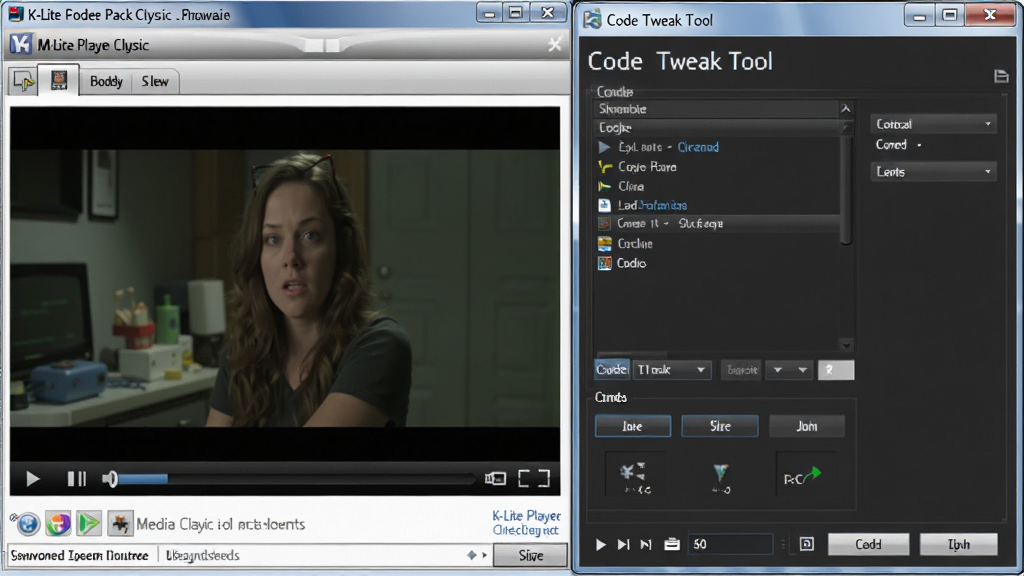Viewport: 1024px width, 576px height.
Task: Open the first small arrow dropdown after Bgnoit
Action: pos(778,370)
